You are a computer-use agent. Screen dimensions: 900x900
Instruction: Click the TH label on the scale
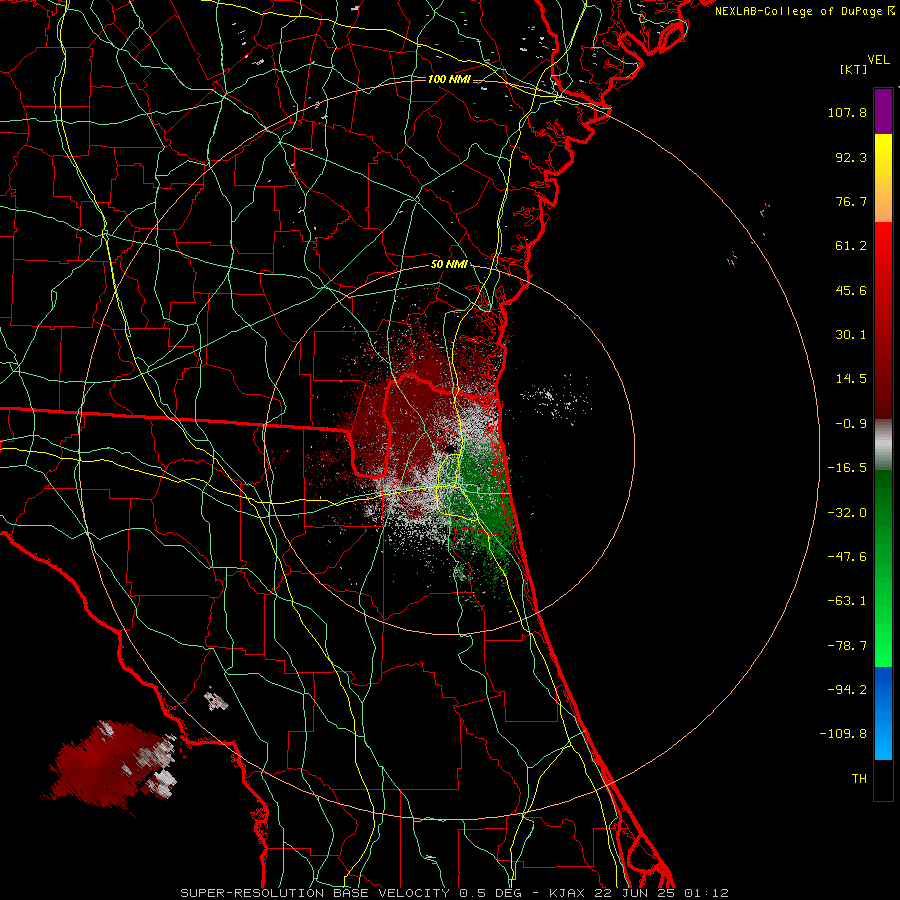click(x=859, y=779)
